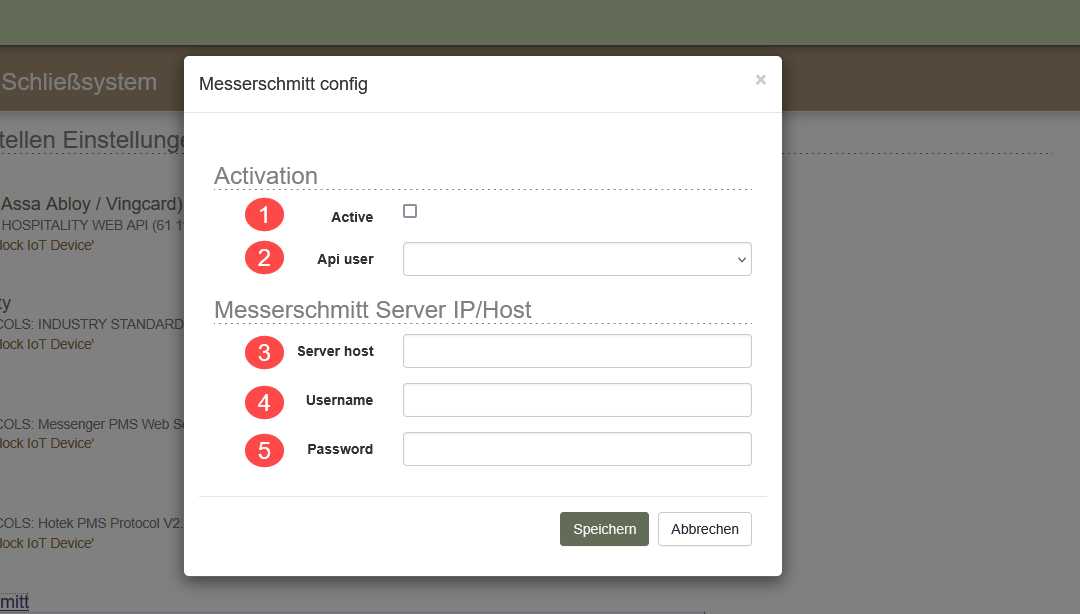Click the 'Password' label

click(x=340, y=449)
